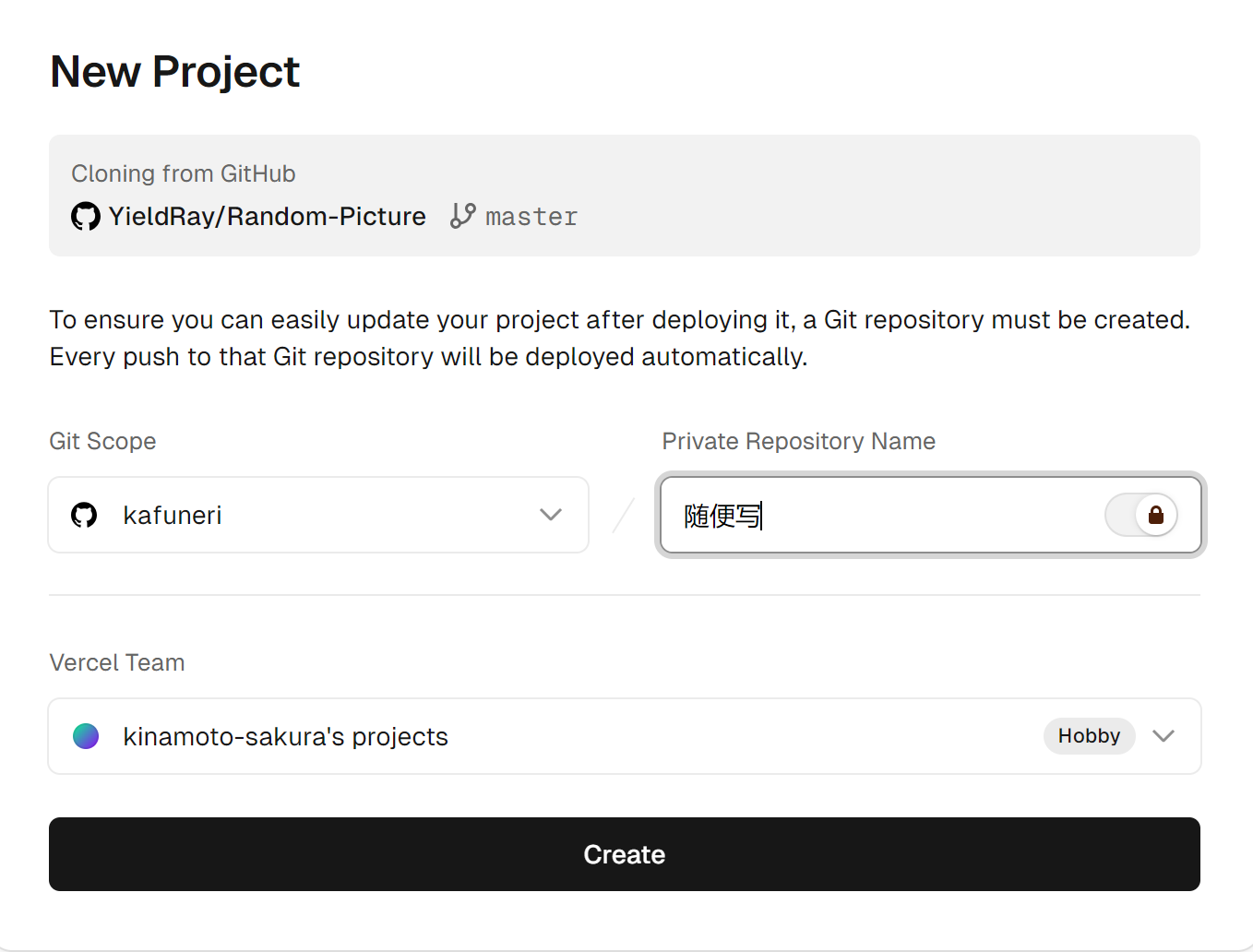
Task: Click the GitHub logo beside YieldRay/Random-Picture
Action: click(86, 217)
